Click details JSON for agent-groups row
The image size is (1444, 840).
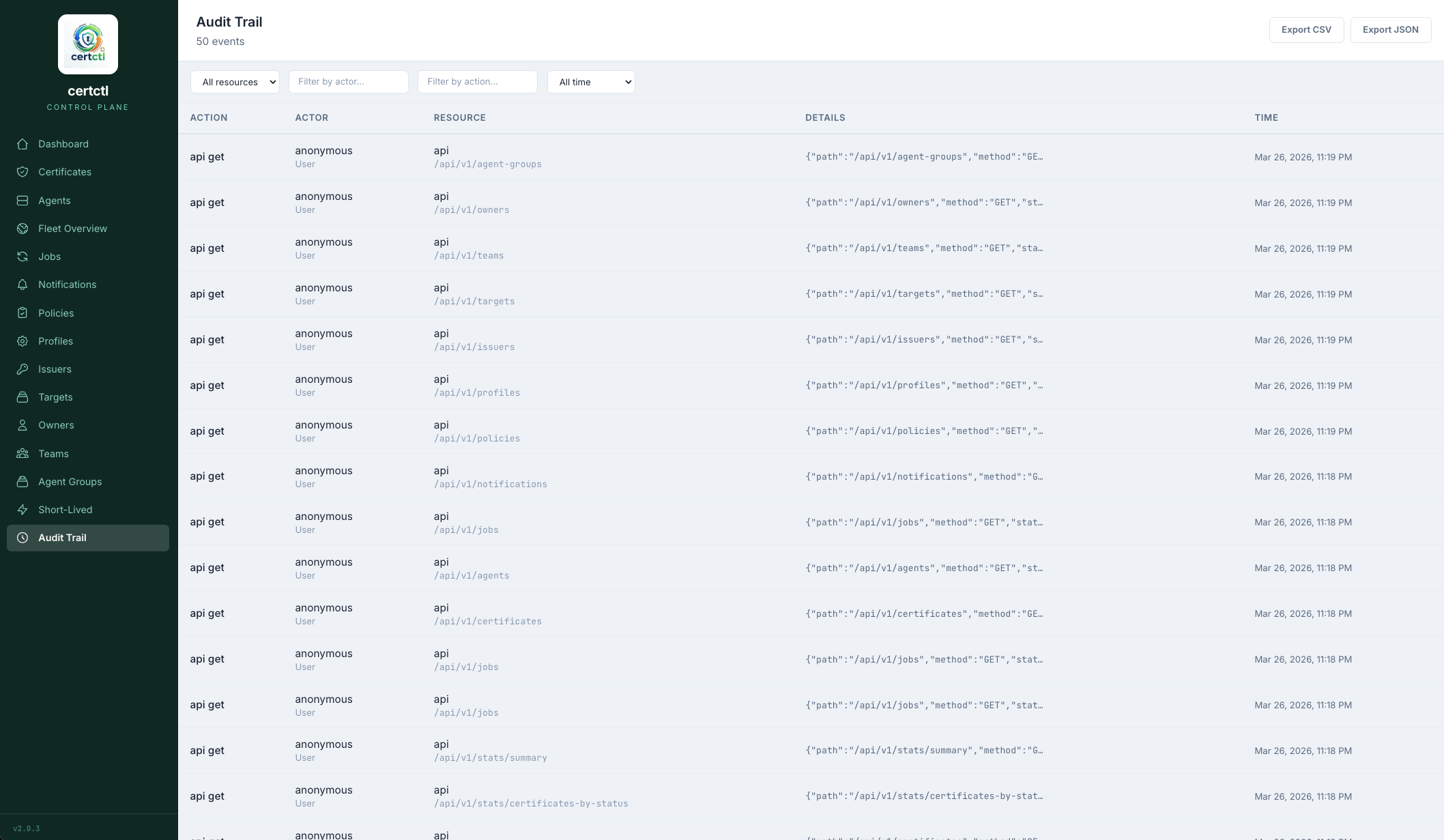click(x=924, y=157)
